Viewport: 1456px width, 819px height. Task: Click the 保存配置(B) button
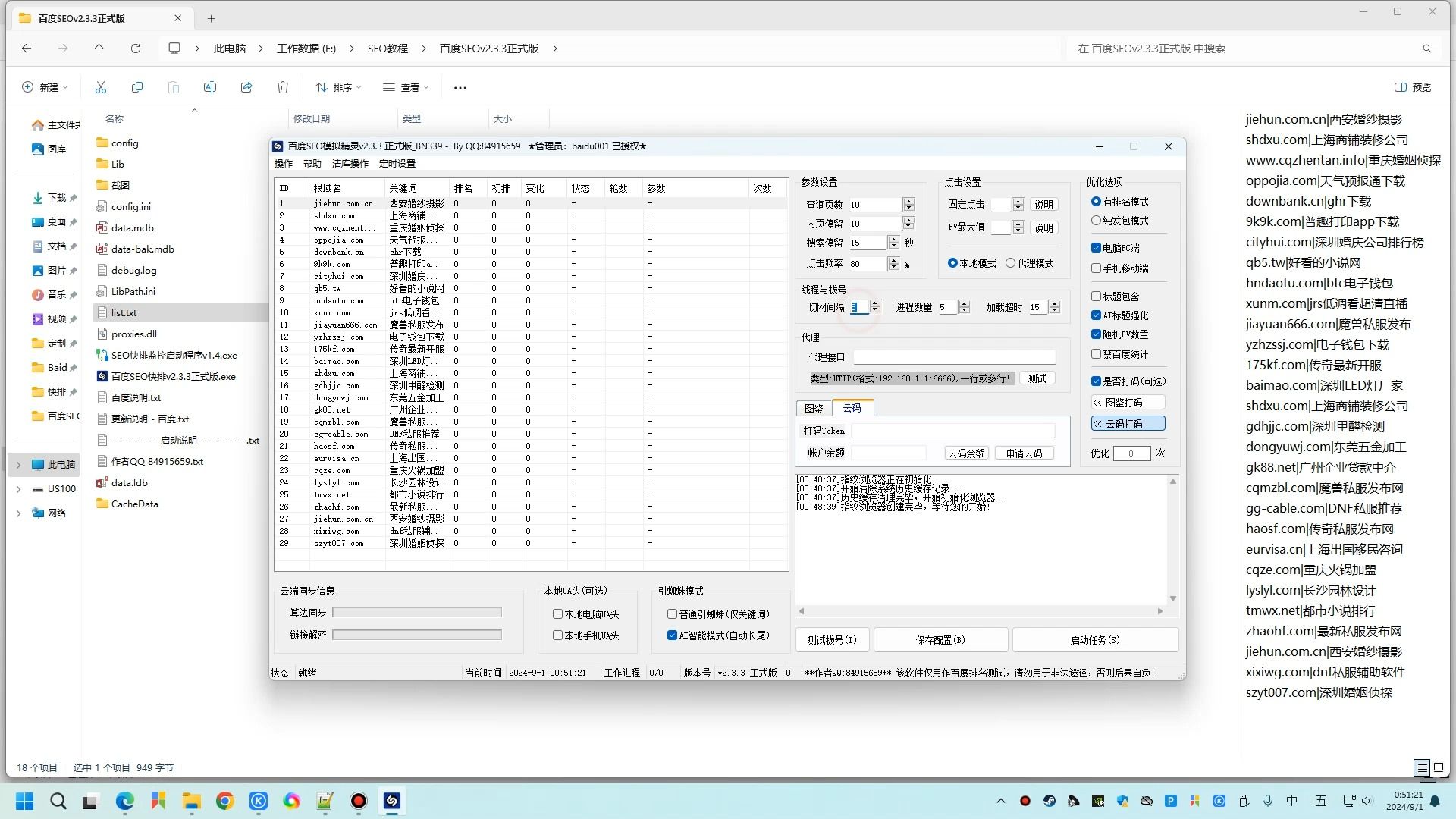tap(940, 640)
